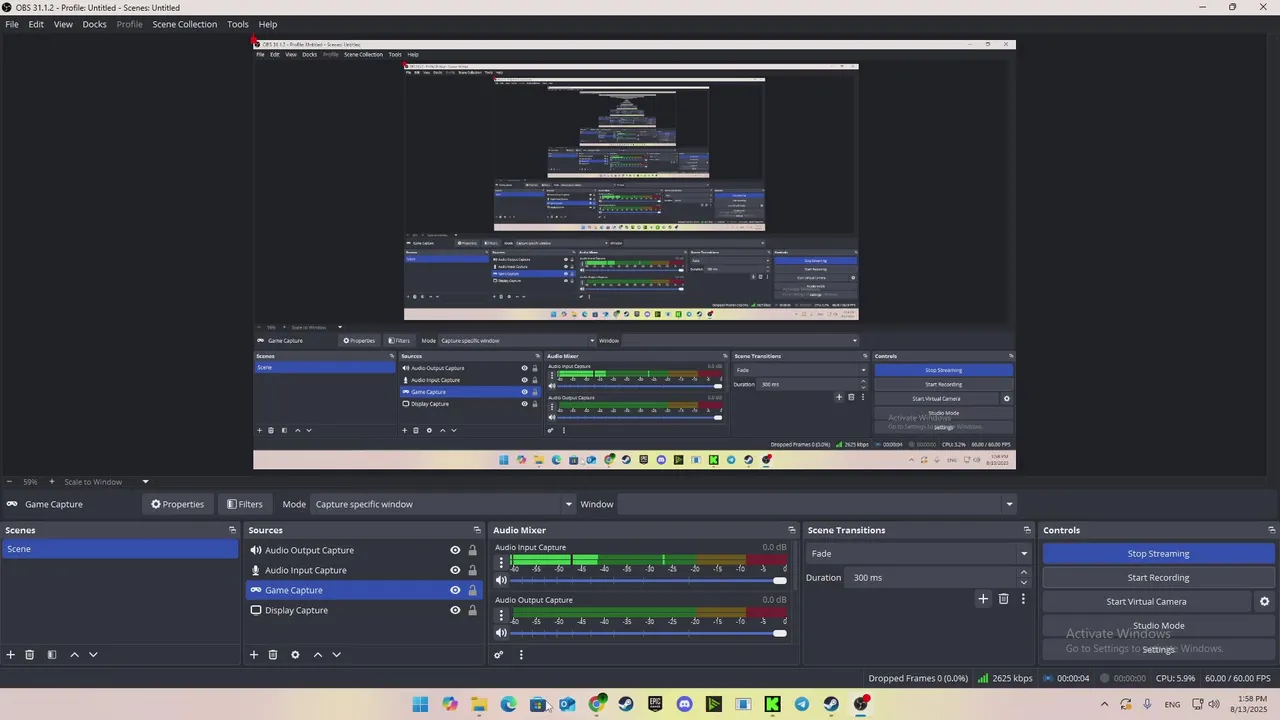Screen dimensions: 1280x720
Task: Move scene down with arrow icon
Action: click(x=93, y=655)
